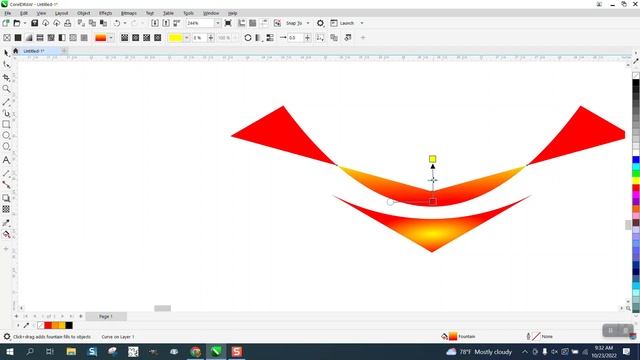Expand the Open file dropdown arrow
640x360 pixels.
pyautogui.click(x=25, y=23)
